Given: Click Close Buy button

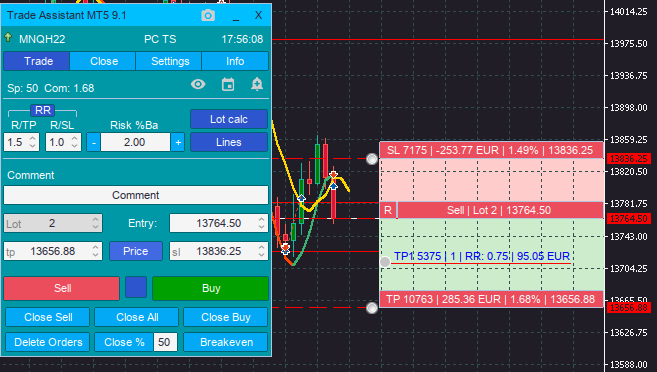Looking at the screenshot, I should coord(225,317).
